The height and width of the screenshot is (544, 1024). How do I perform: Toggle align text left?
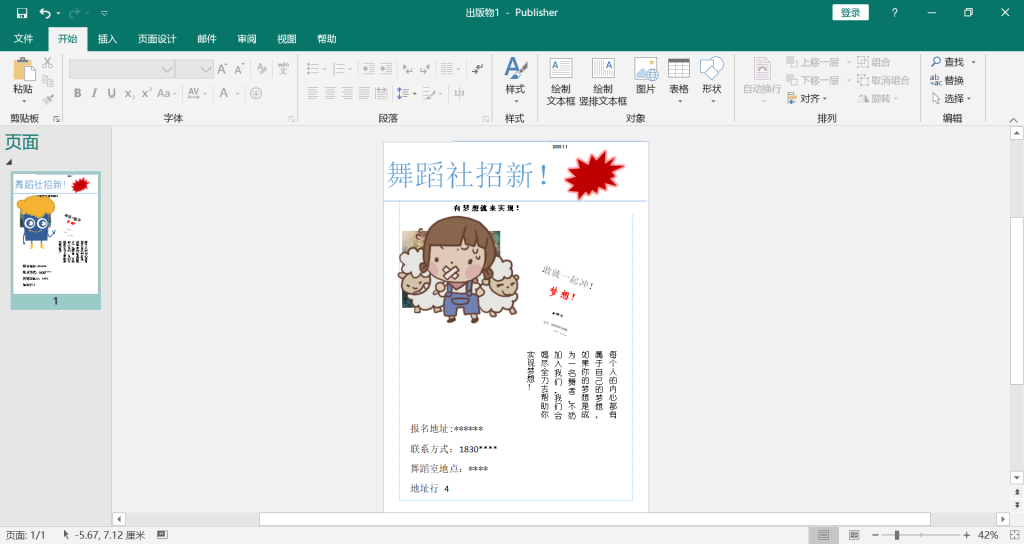click(x=313, y=93)
